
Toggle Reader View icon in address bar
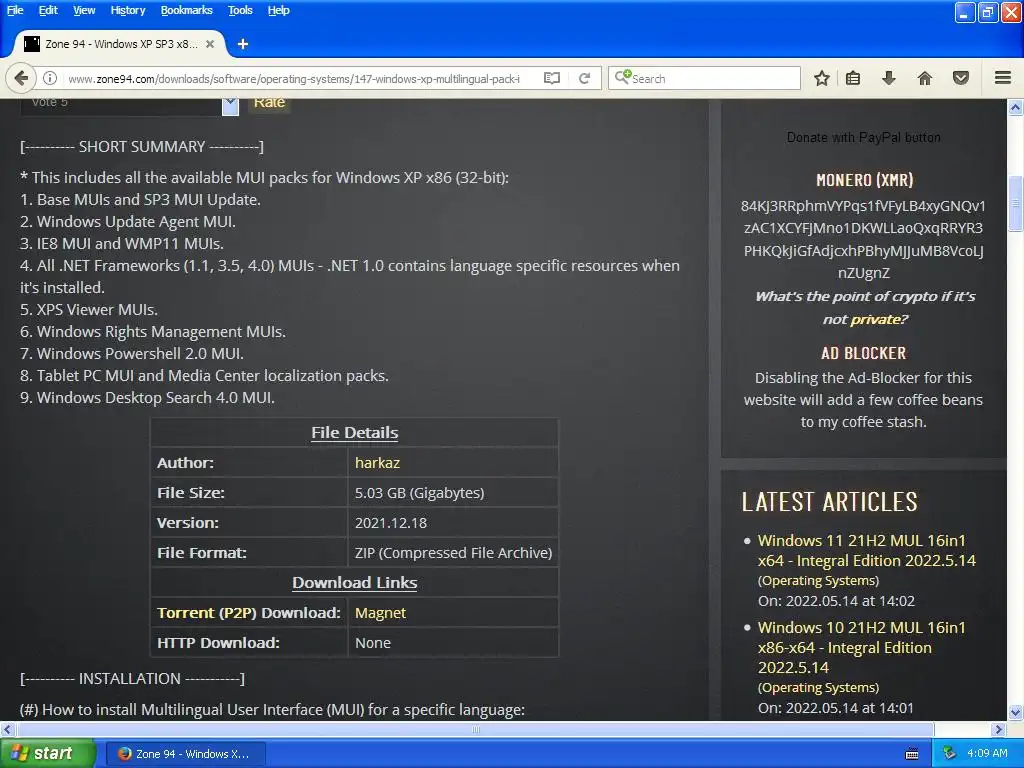551,78
